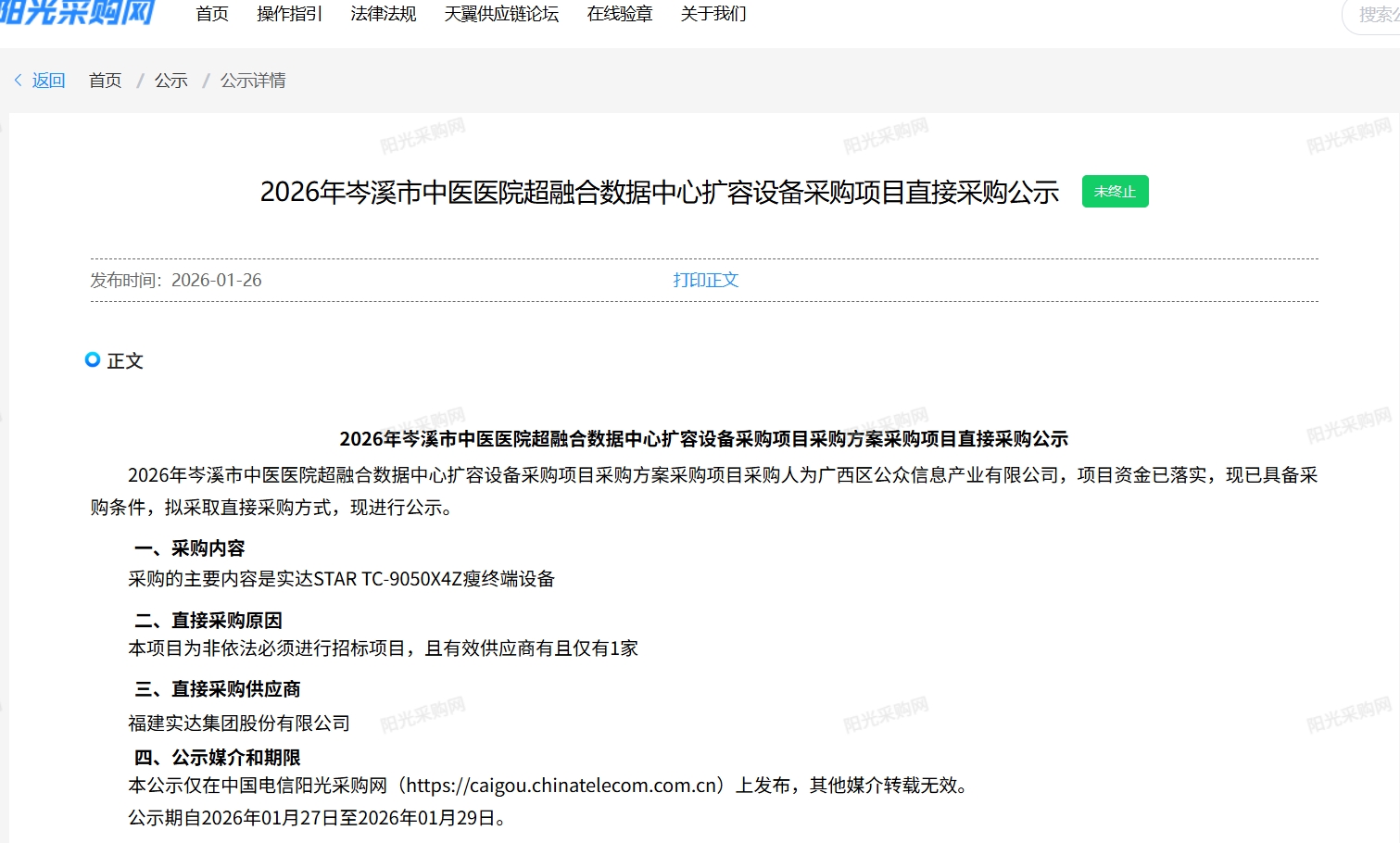
Task: Click the 本项目为非依法必须进行招标项目 sentence
Action: (383, 648)
